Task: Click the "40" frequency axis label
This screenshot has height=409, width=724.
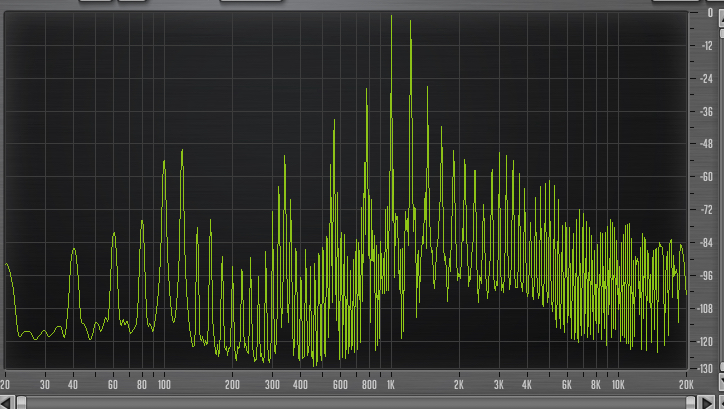Action: click(x=73, y=385)
